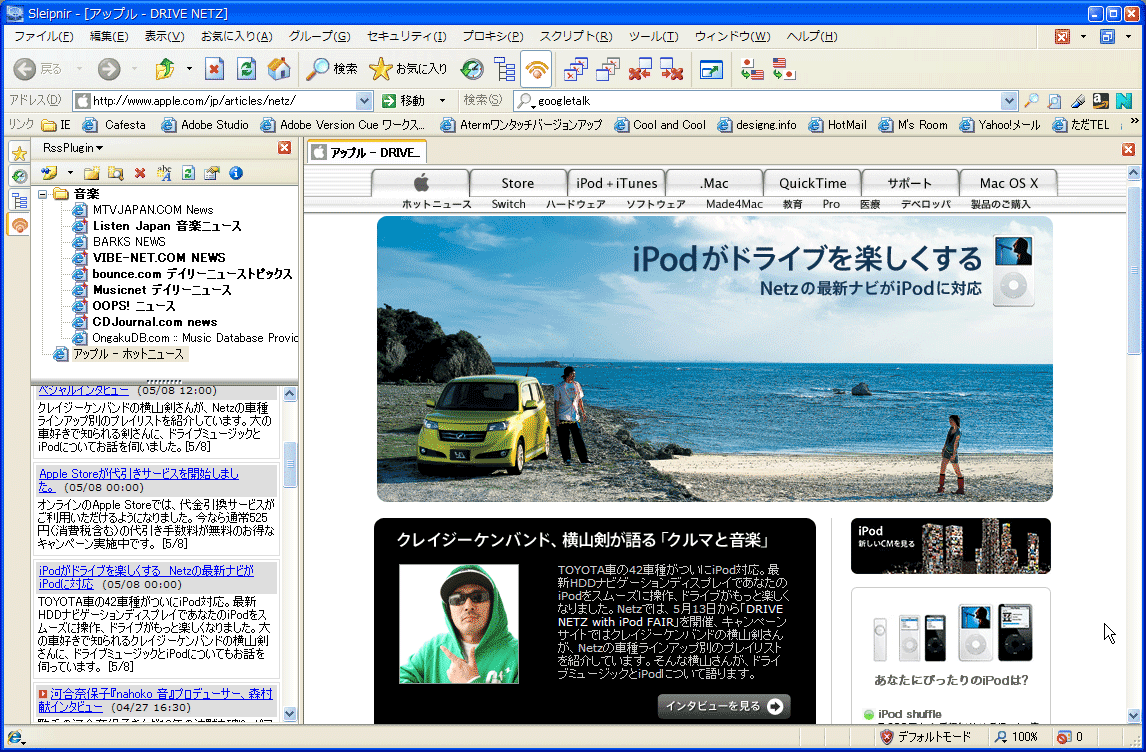This screenshot has height=752, width=1146.
Task: Toggle the デフォルトモード security status indicator
Action: click(x=925, y=737)
